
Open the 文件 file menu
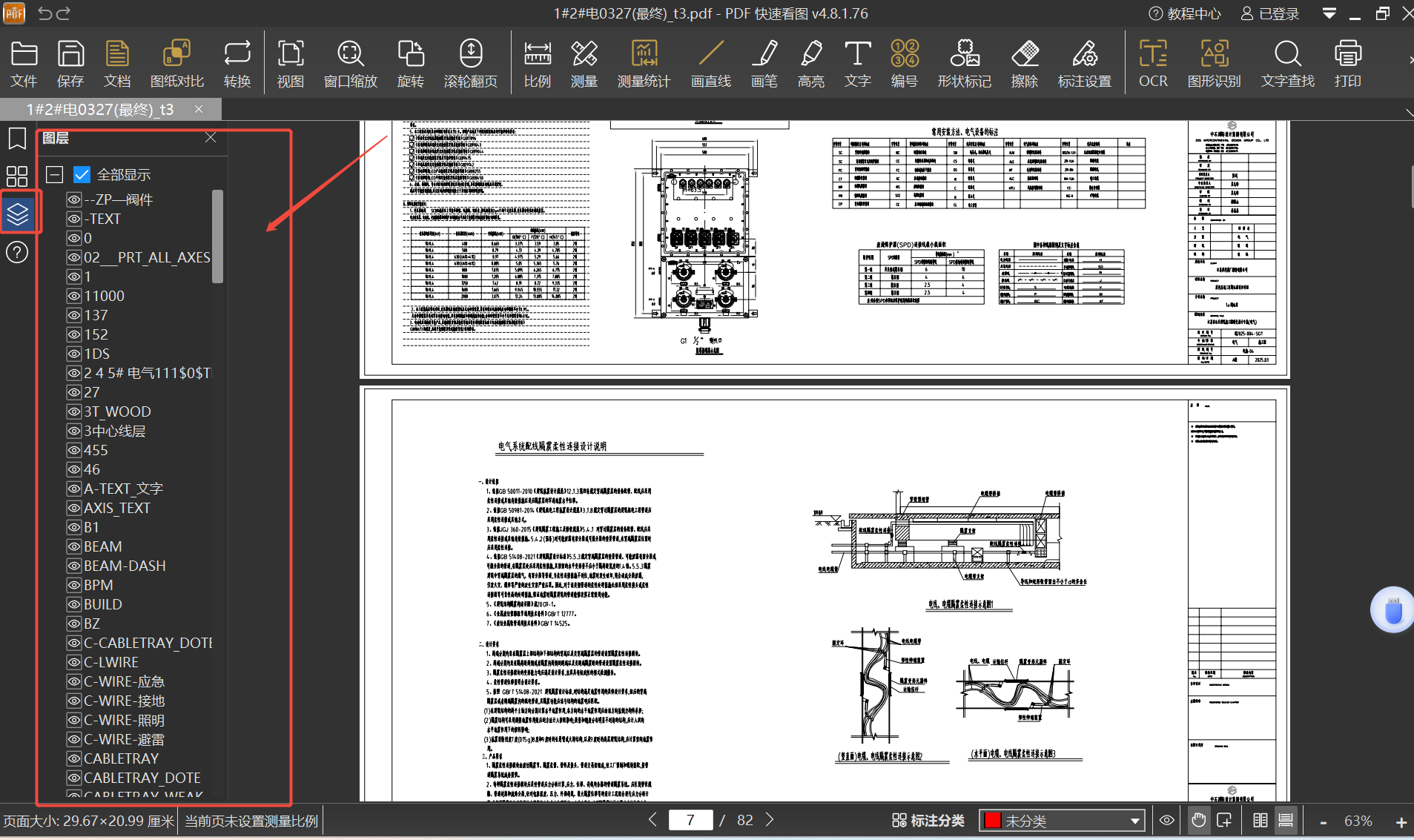click(x=24, y=64)
